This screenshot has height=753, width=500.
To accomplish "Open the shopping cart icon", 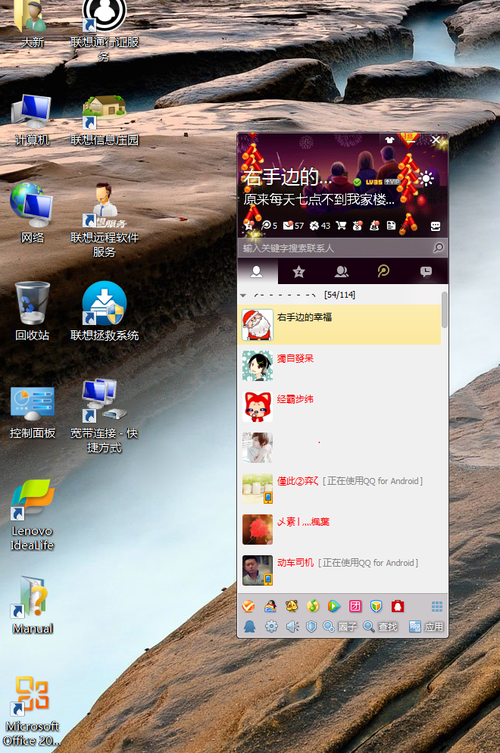I will [x=341, y=225].
